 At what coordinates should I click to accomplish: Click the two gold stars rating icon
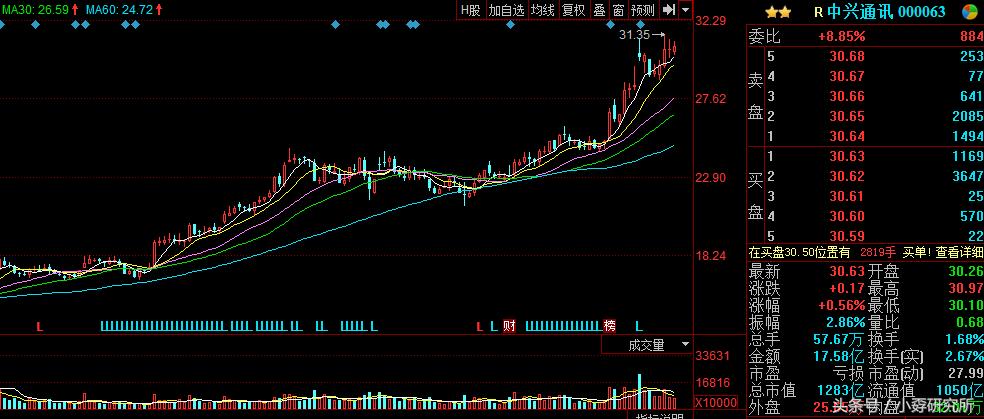point(778,12)
